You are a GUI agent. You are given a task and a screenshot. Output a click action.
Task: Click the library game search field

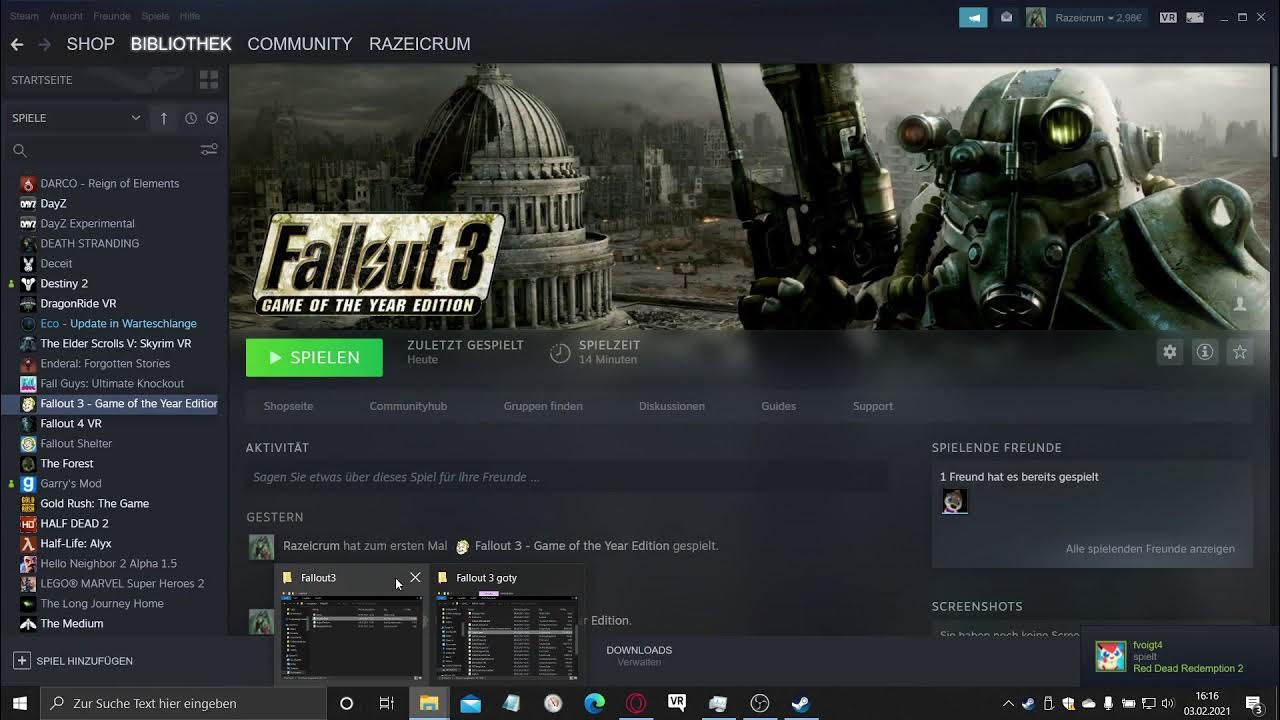click(x=105, y=150)
